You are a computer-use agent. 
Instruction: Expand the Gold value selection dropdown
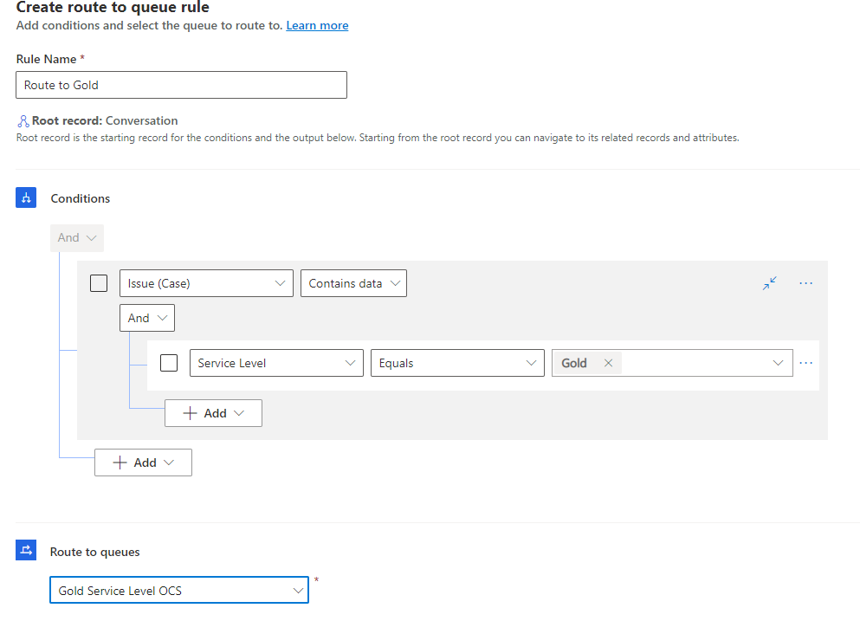click(778, 363)
